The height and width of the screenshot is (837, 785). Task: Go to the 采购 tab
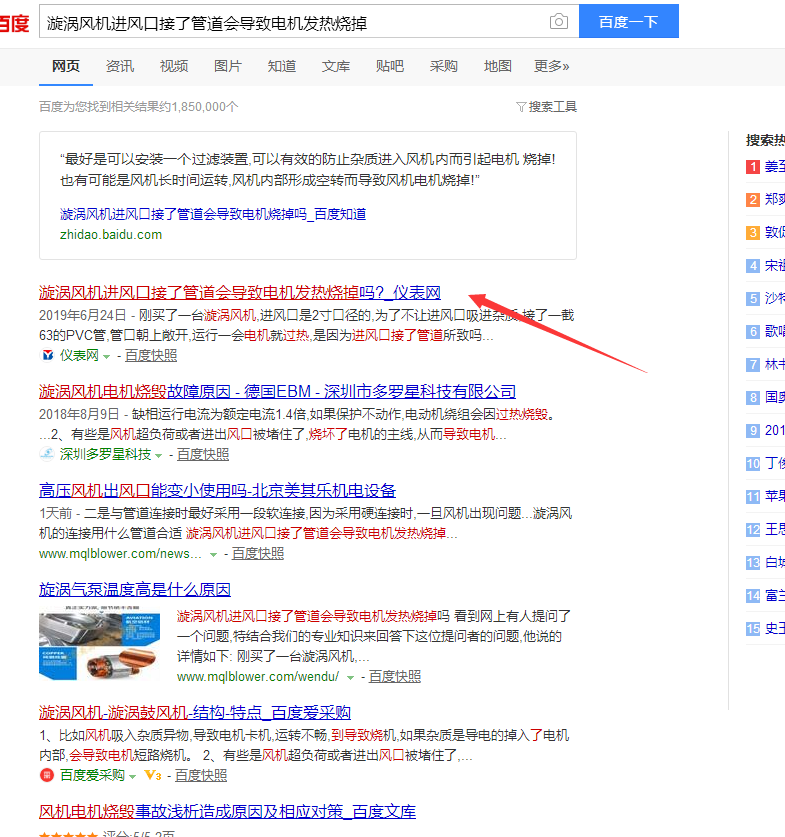click(x=443, y=66)
